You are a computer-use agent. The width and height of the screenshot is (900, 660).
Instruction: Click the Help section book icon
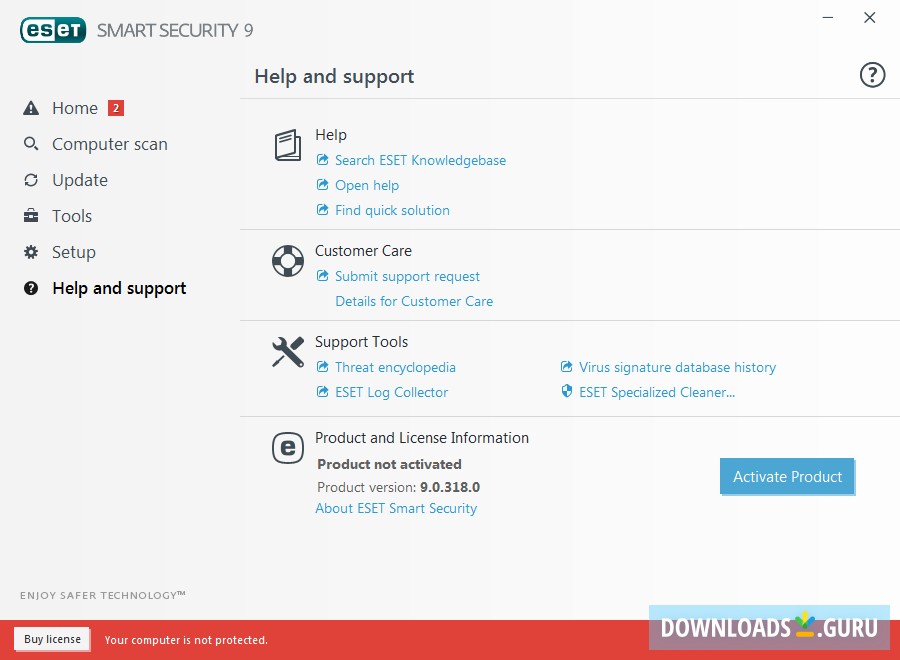click(288, 145)
